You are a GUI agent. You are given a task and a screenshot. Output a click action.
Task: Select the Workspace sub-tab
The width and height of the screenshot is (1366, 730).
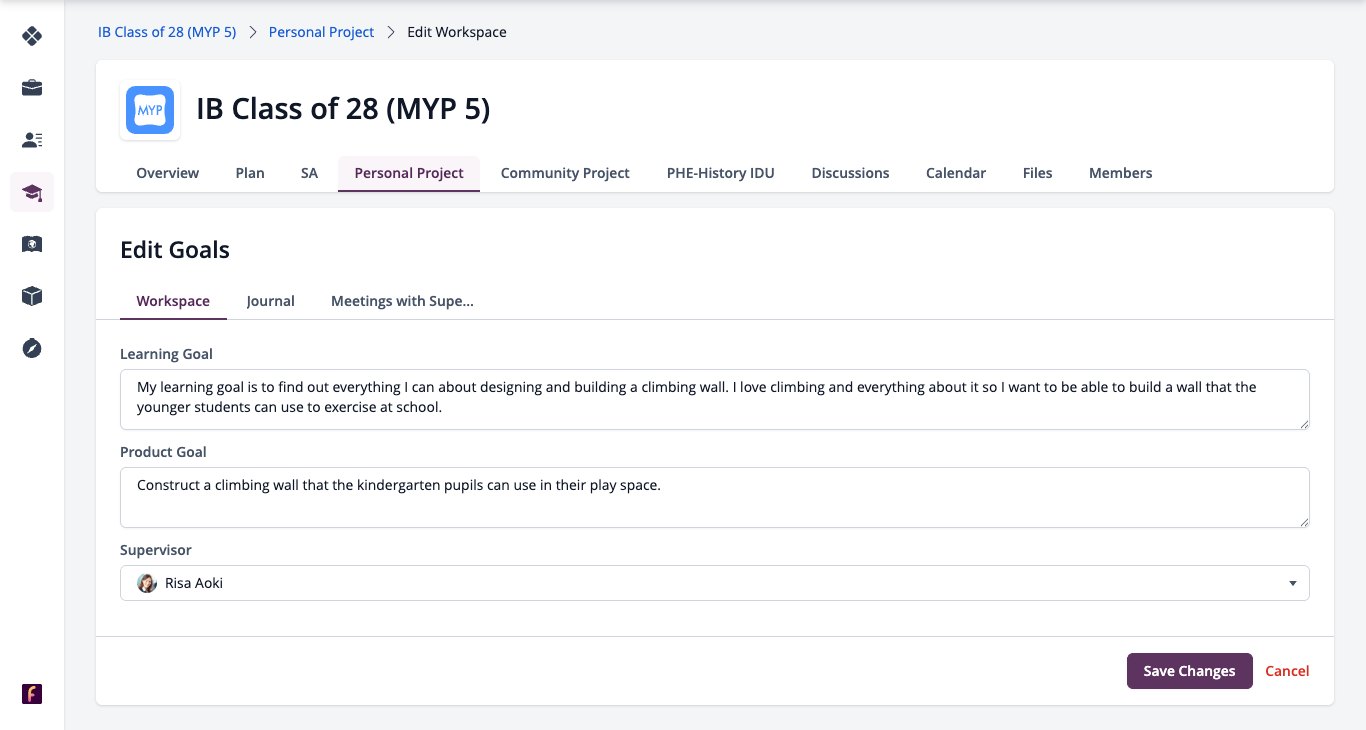click(173, 301)
